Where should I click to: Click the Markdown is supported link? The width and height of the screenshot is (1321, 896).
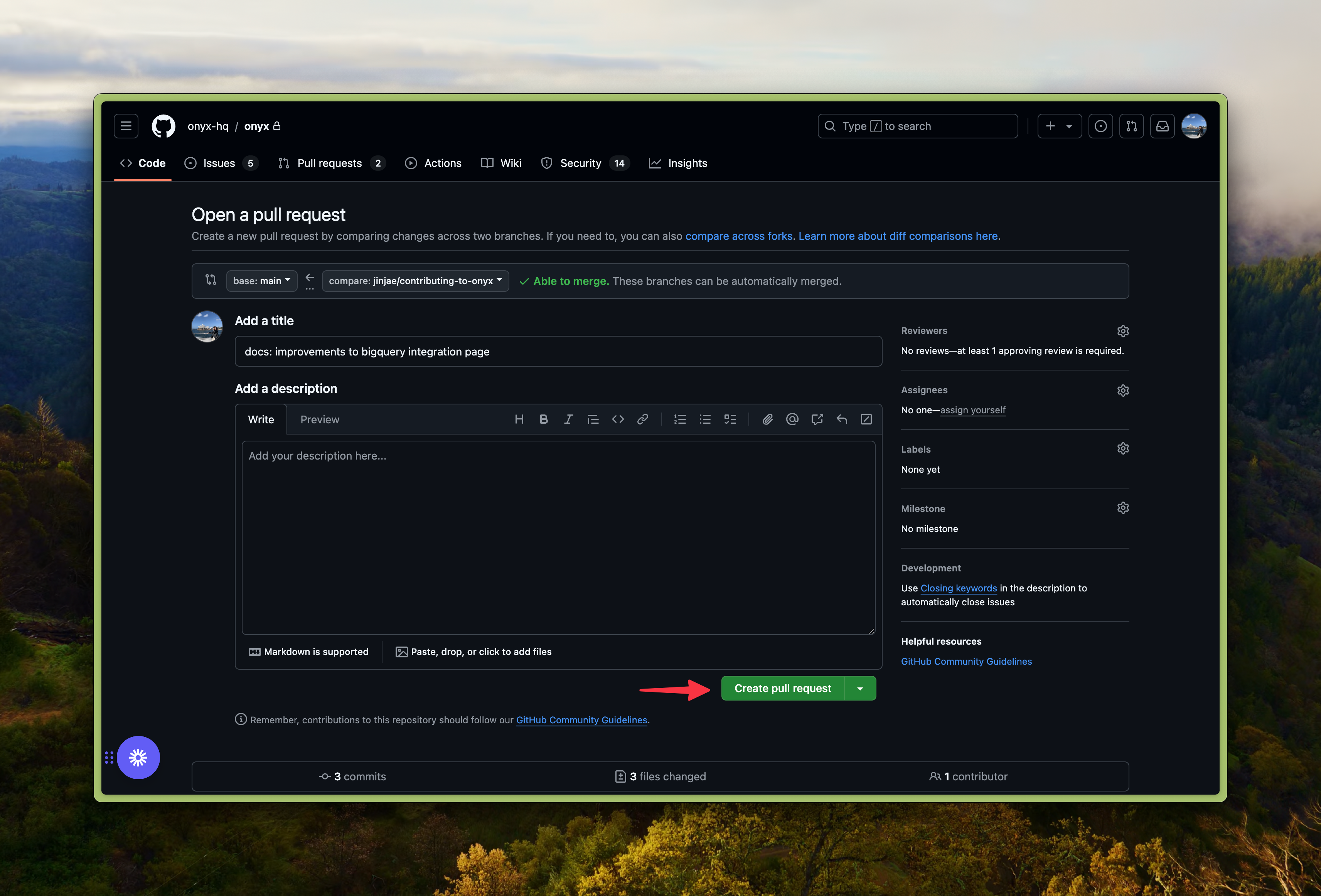(308, 652)
